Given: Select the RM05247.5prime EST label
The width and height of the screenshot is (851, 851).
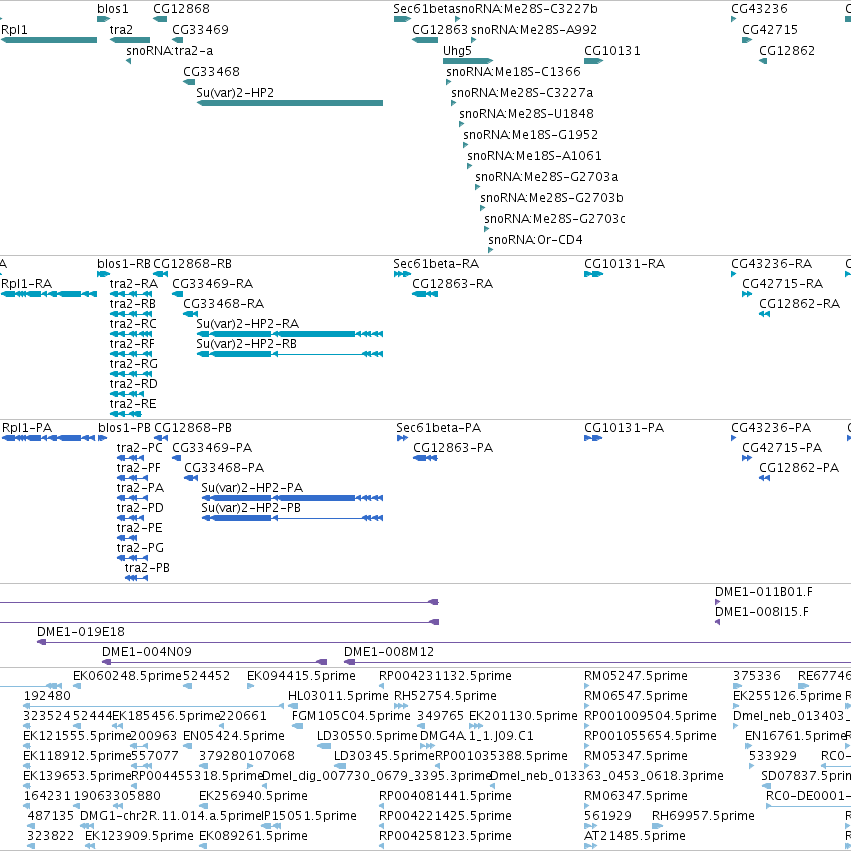Looking at the screenshot, I should point(636,676).
